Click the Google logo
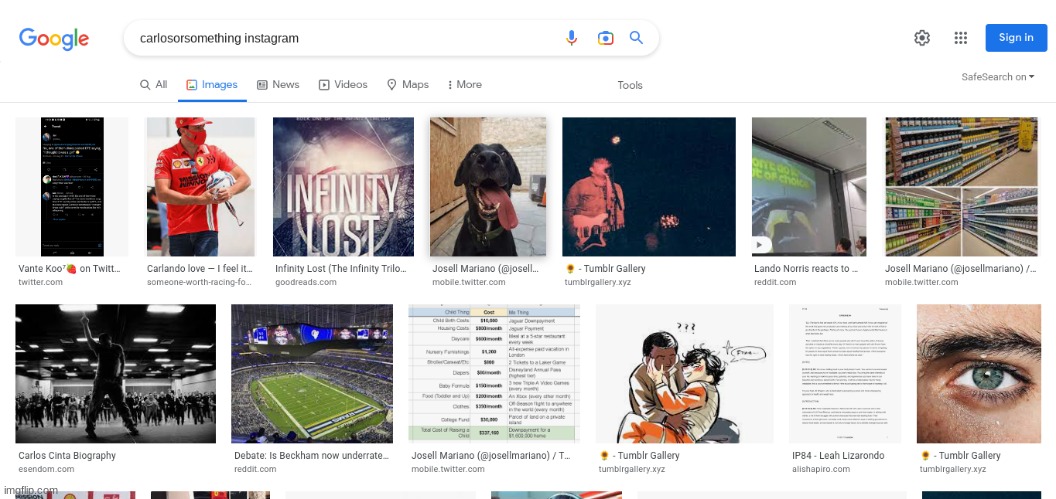 click(x=54, y=39)
